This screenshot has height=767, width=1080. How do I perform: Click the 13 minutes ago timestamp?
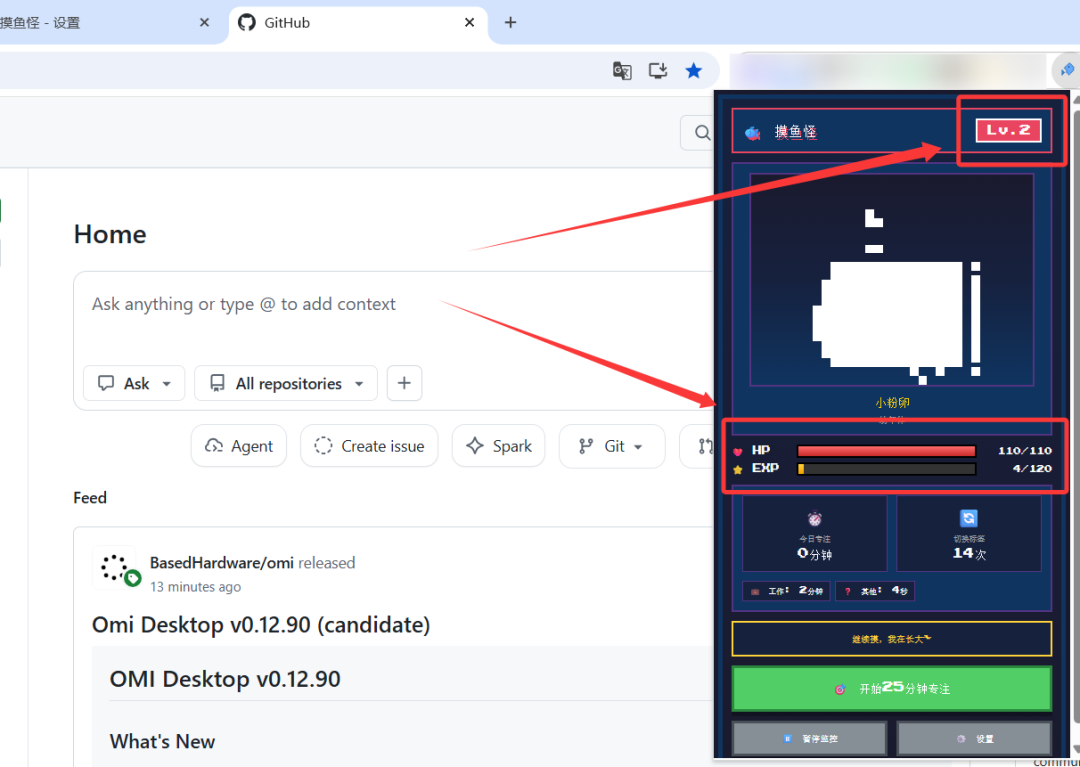[196, 587]
